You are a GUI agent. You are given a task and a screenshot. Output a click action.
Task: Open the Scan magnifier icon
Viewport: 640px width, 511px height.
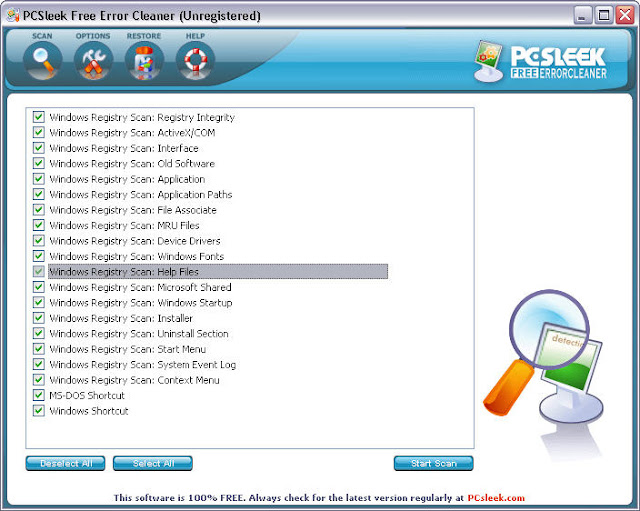43,60
